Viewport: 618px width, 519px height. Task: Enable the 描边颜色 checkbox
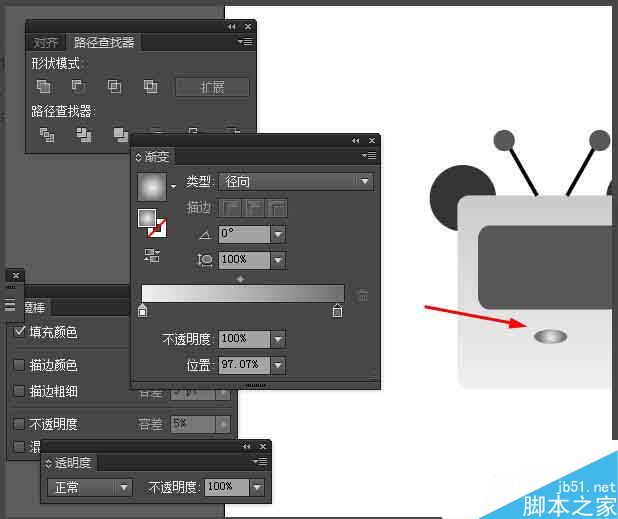tap(19, 365)
